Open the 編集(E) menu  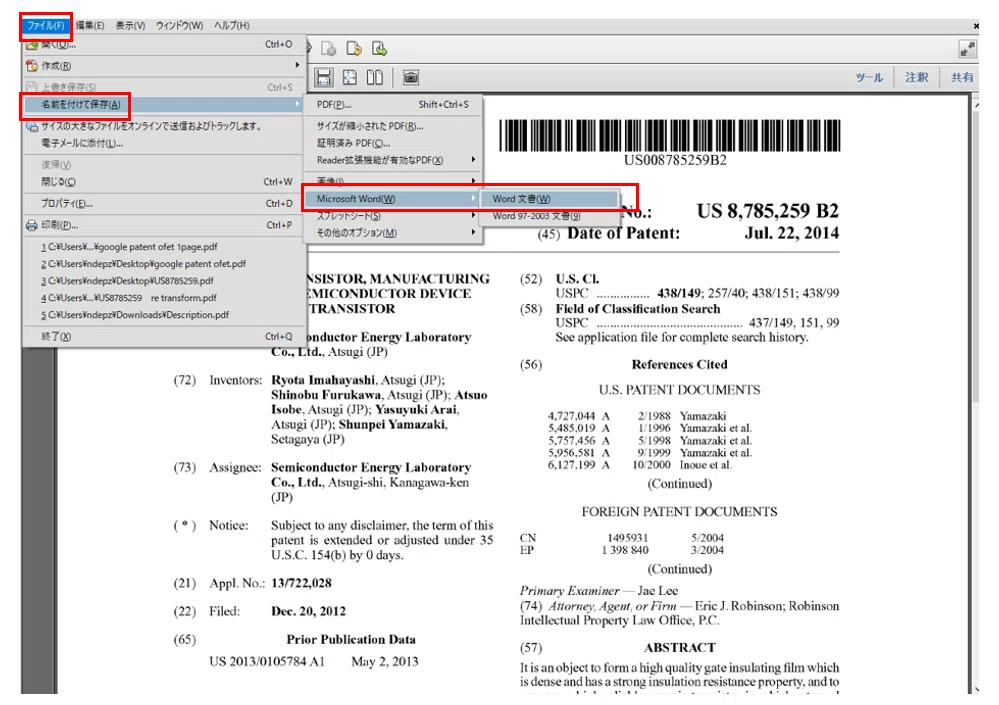[90, 25]
